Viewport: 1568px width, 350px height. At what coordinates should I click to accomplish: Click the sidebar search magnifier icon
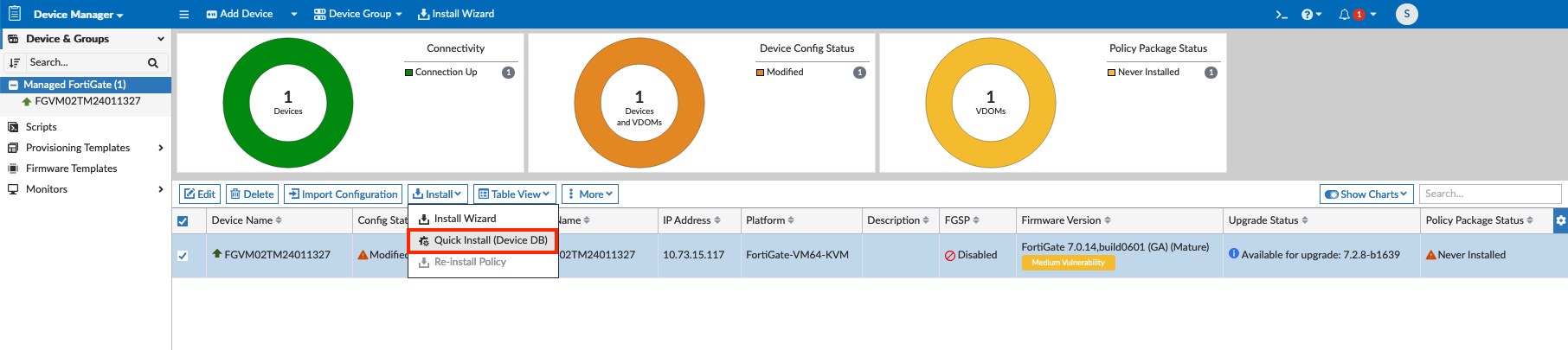coord(153,63)
